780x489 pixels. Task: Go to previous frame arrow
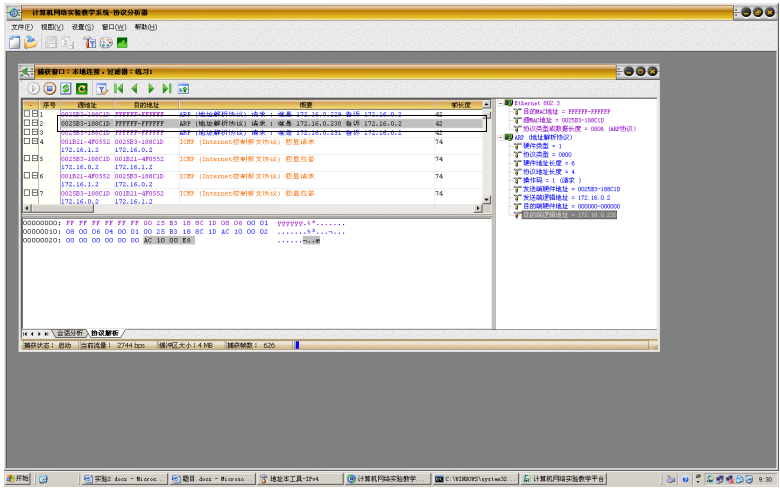point(134,89)
